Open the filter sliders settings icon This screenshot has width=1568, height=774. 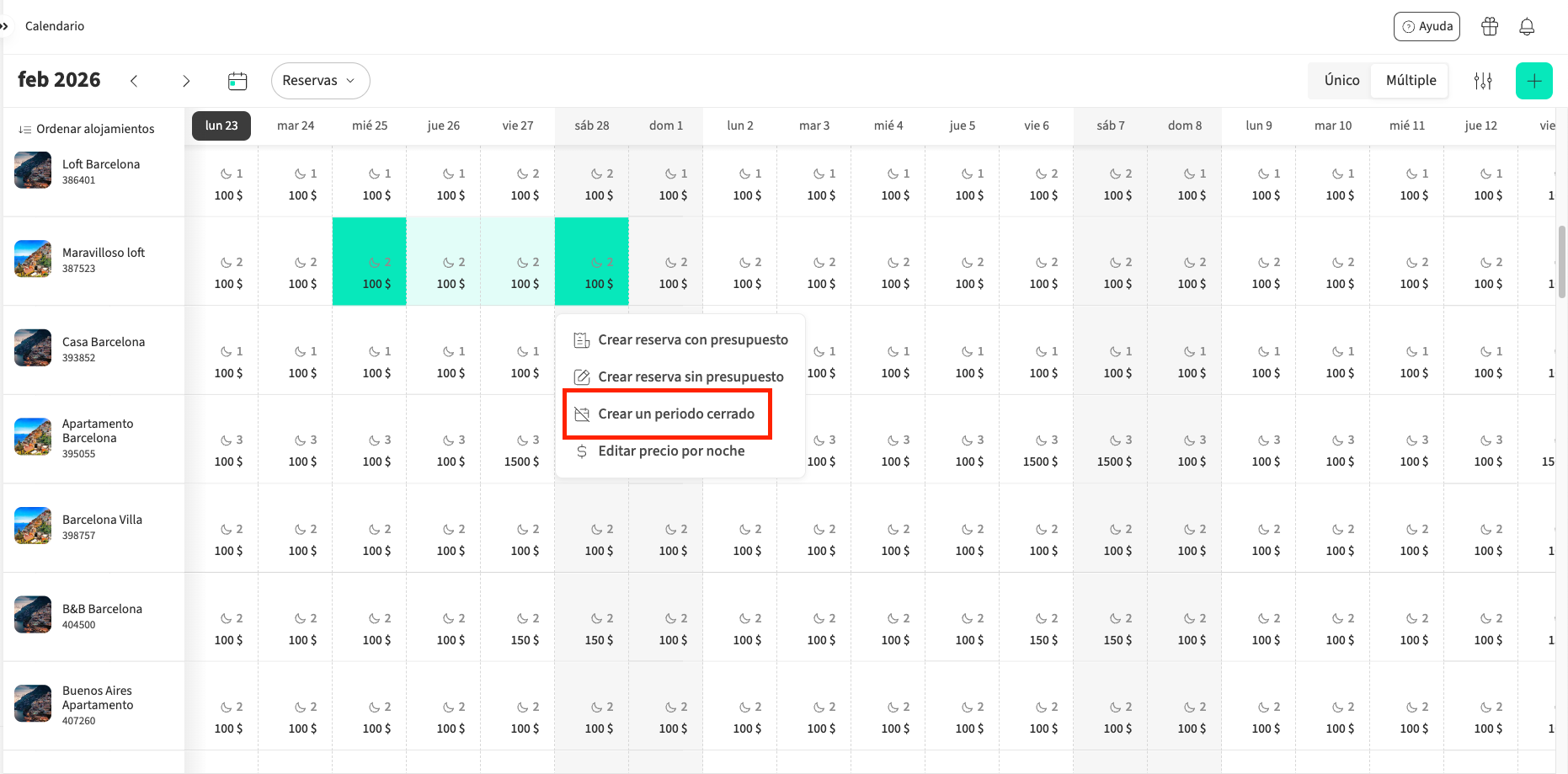[1483, 81]
